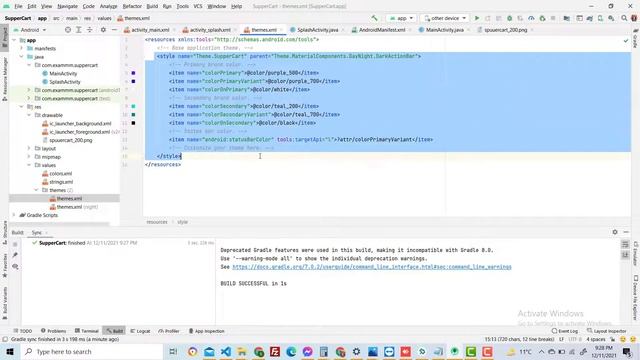Open the Logcat tool window

pyautogui.click(x=140, y=331)
